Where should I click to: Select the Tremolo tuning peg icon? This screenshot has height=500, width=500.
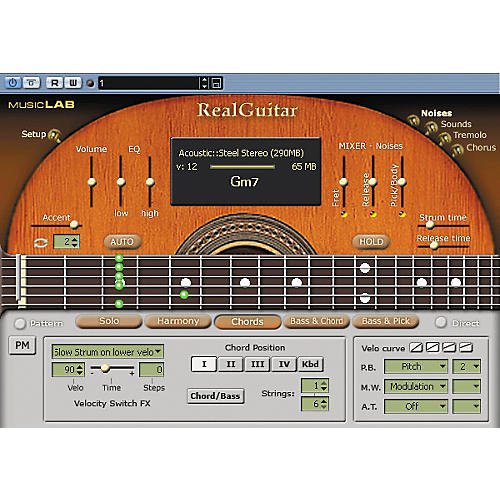coord(444,138)
